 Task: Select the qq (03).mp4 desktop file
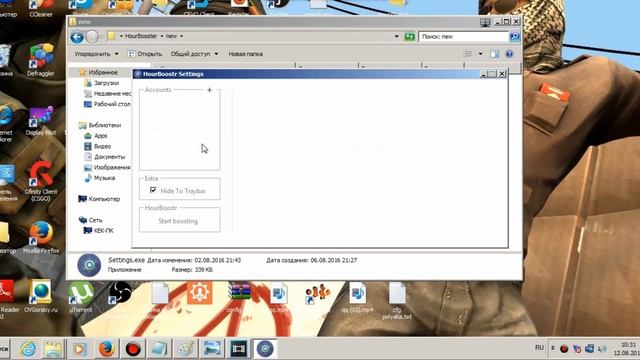click(x=358, y=297)
